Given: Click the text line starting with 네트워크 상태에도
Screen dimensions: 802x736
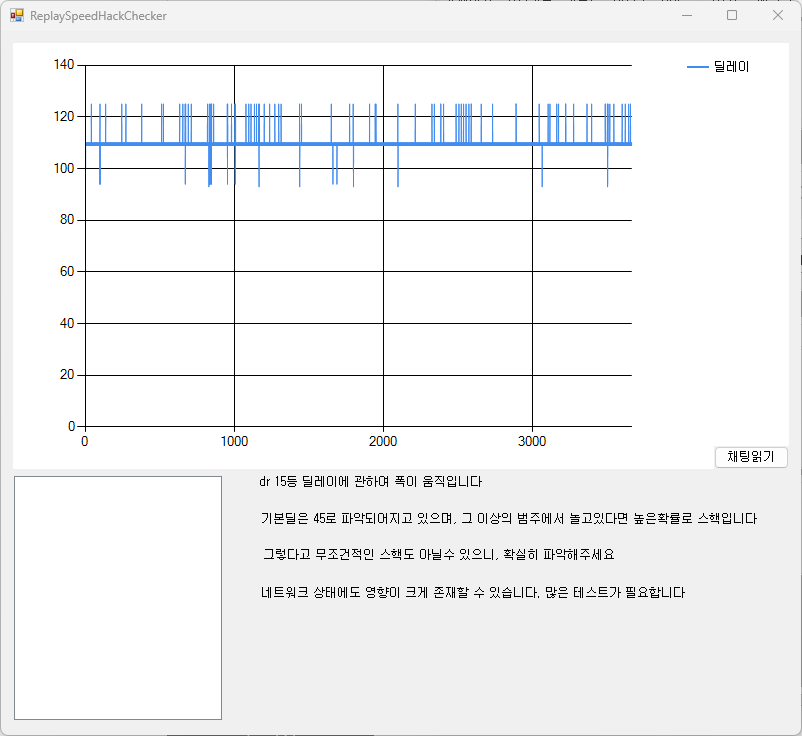Looking at the screenshot, I should click(472, 592).
